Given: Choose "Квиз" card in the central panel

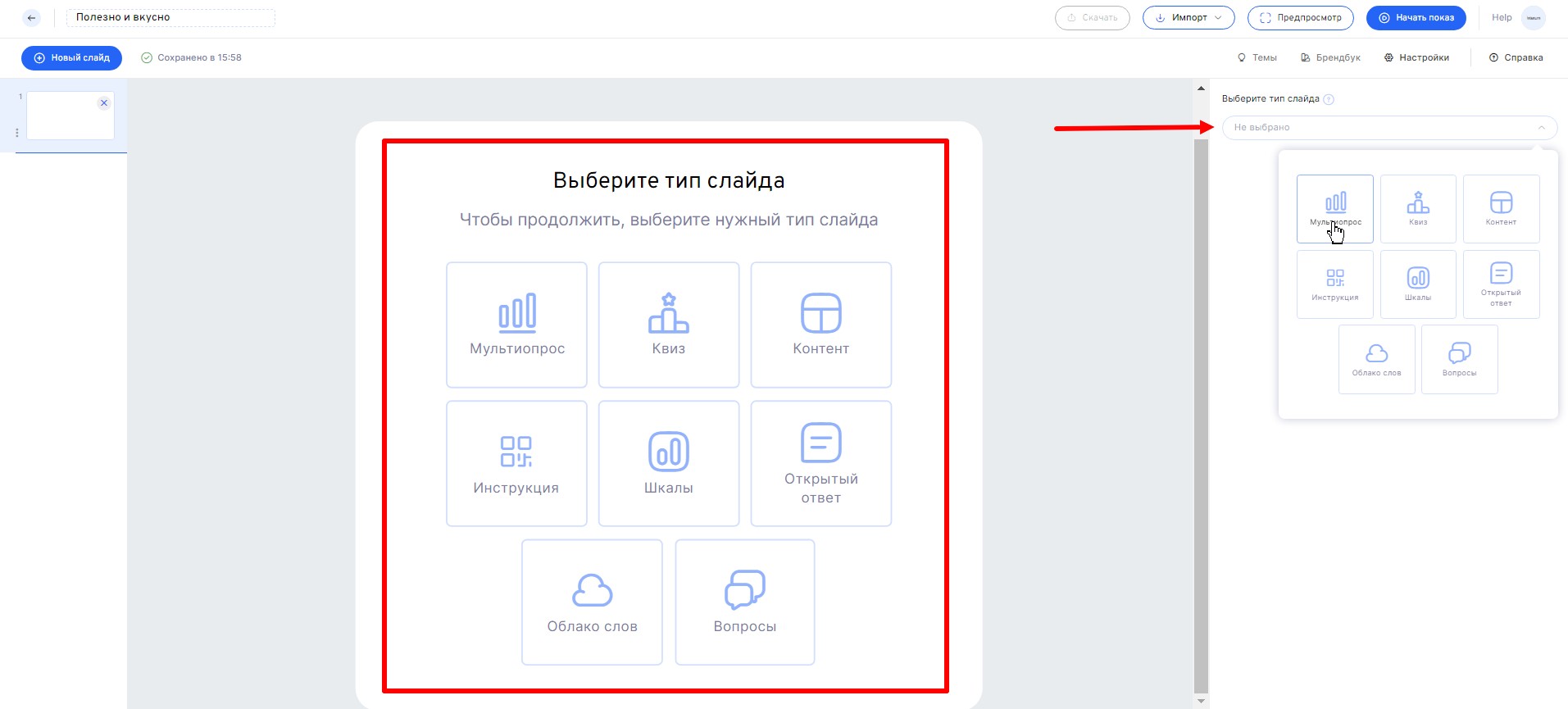Looking at the screenshot, I should tap(669, 325).
